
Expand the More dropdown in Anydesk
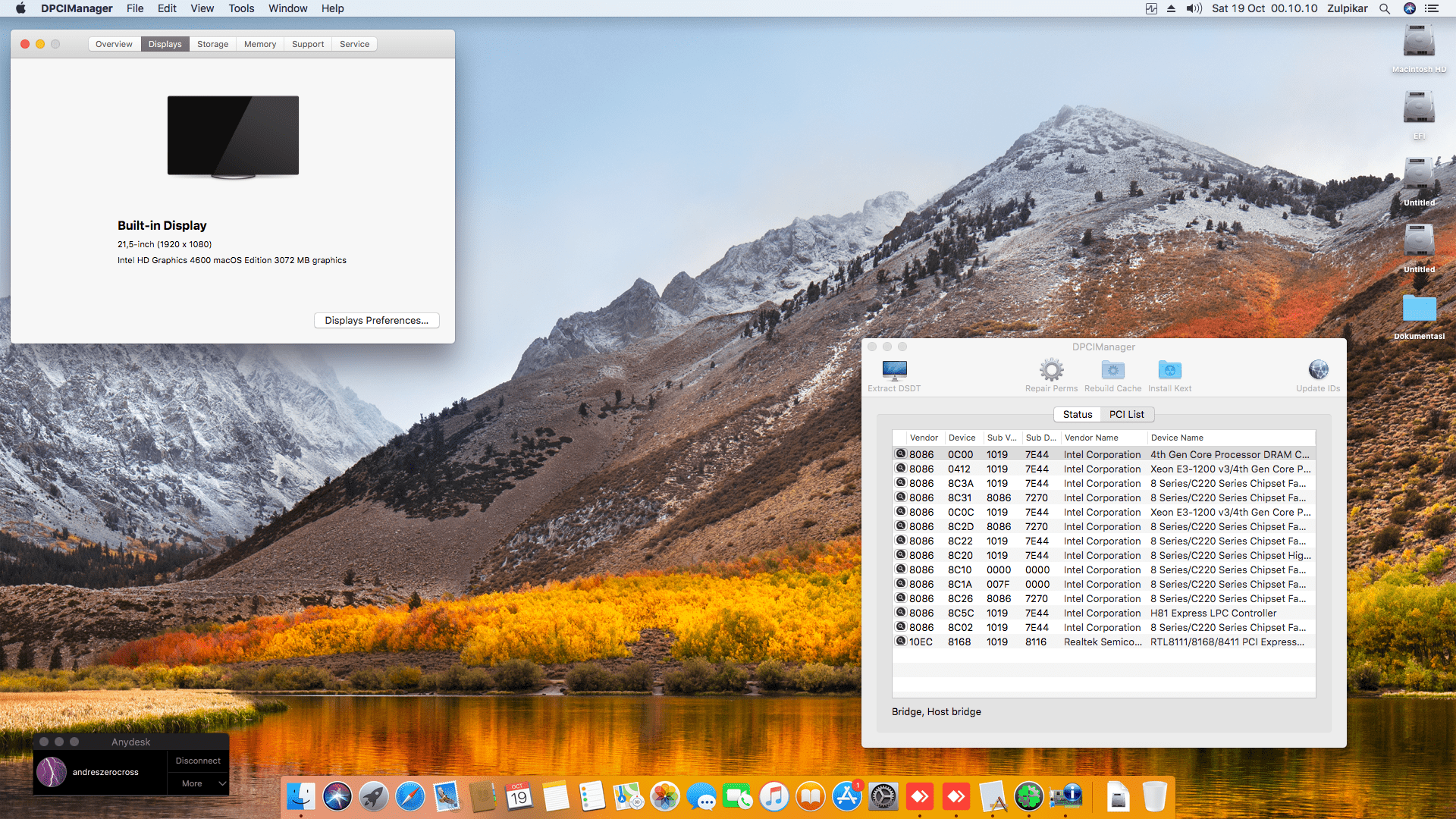click(198, 783)
